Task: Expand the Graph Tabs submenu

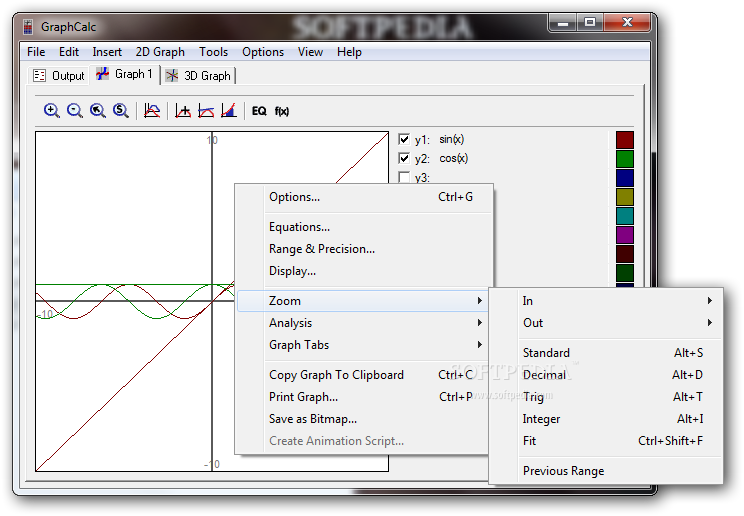Action: pos(362,345)
